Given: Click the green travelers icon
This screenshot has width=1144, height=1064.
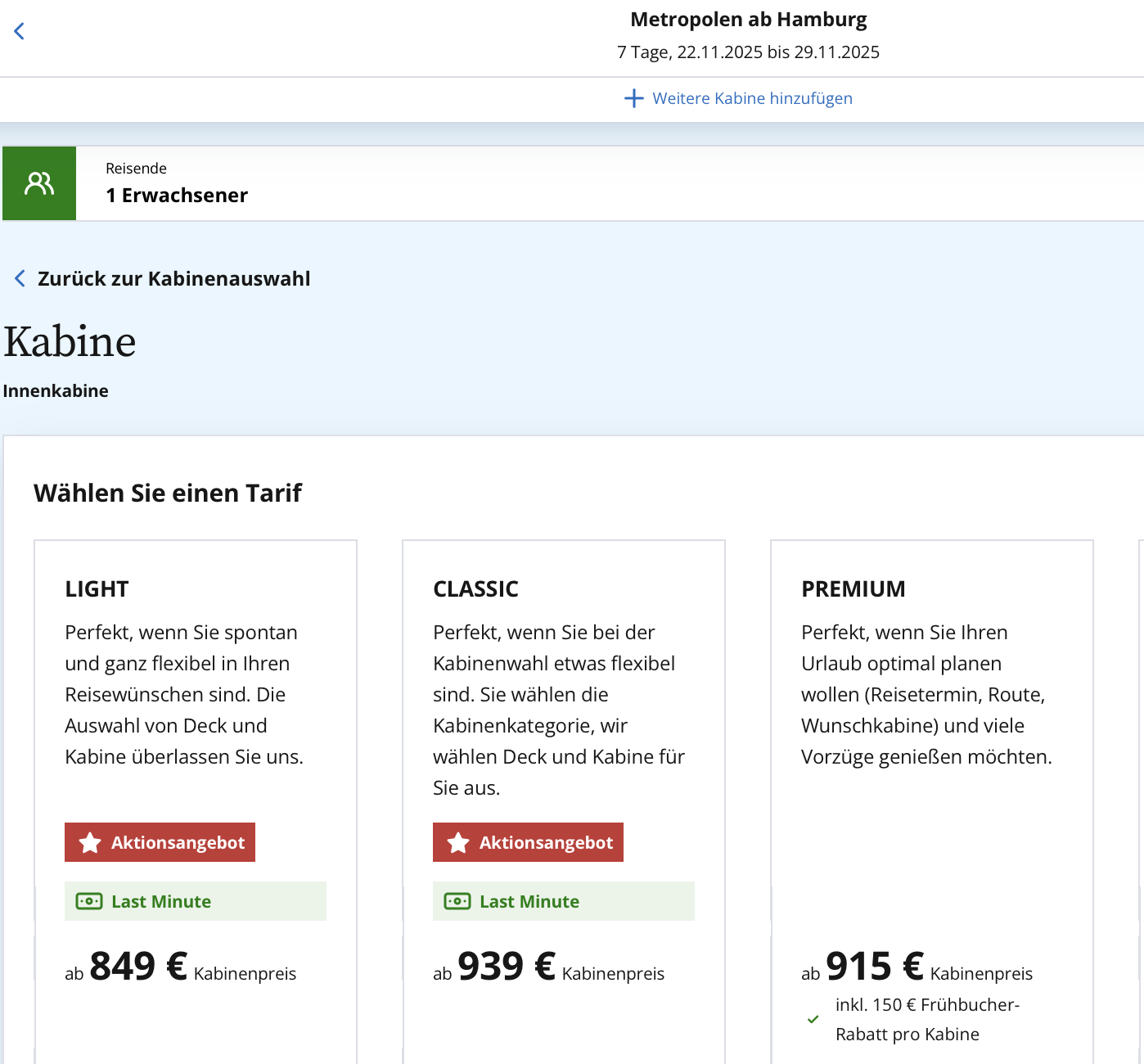Looking at the screenshot, I should pyautogui.click(x=39, y=183).
